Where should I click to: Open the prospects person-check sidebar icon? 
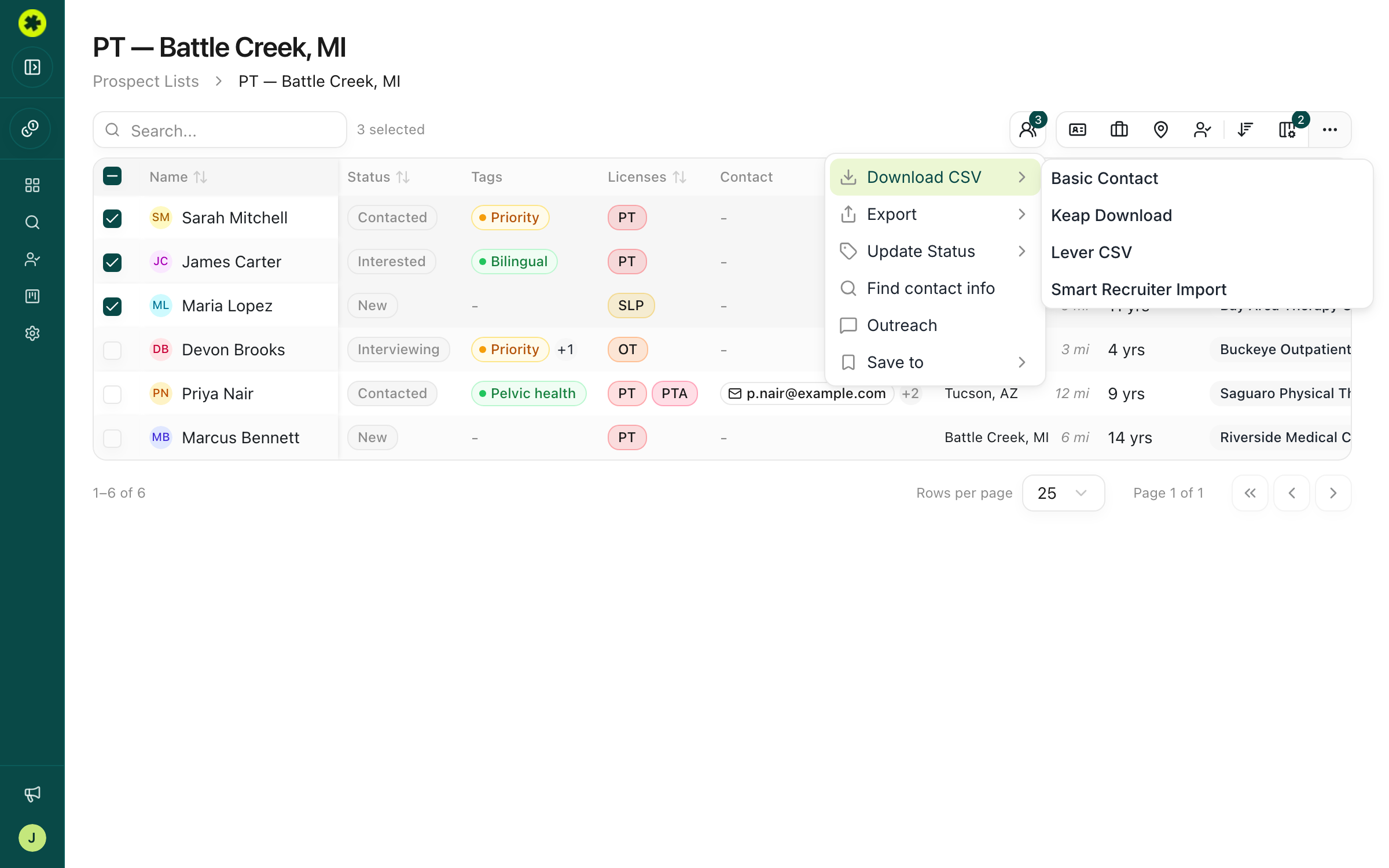coord(32,259)
